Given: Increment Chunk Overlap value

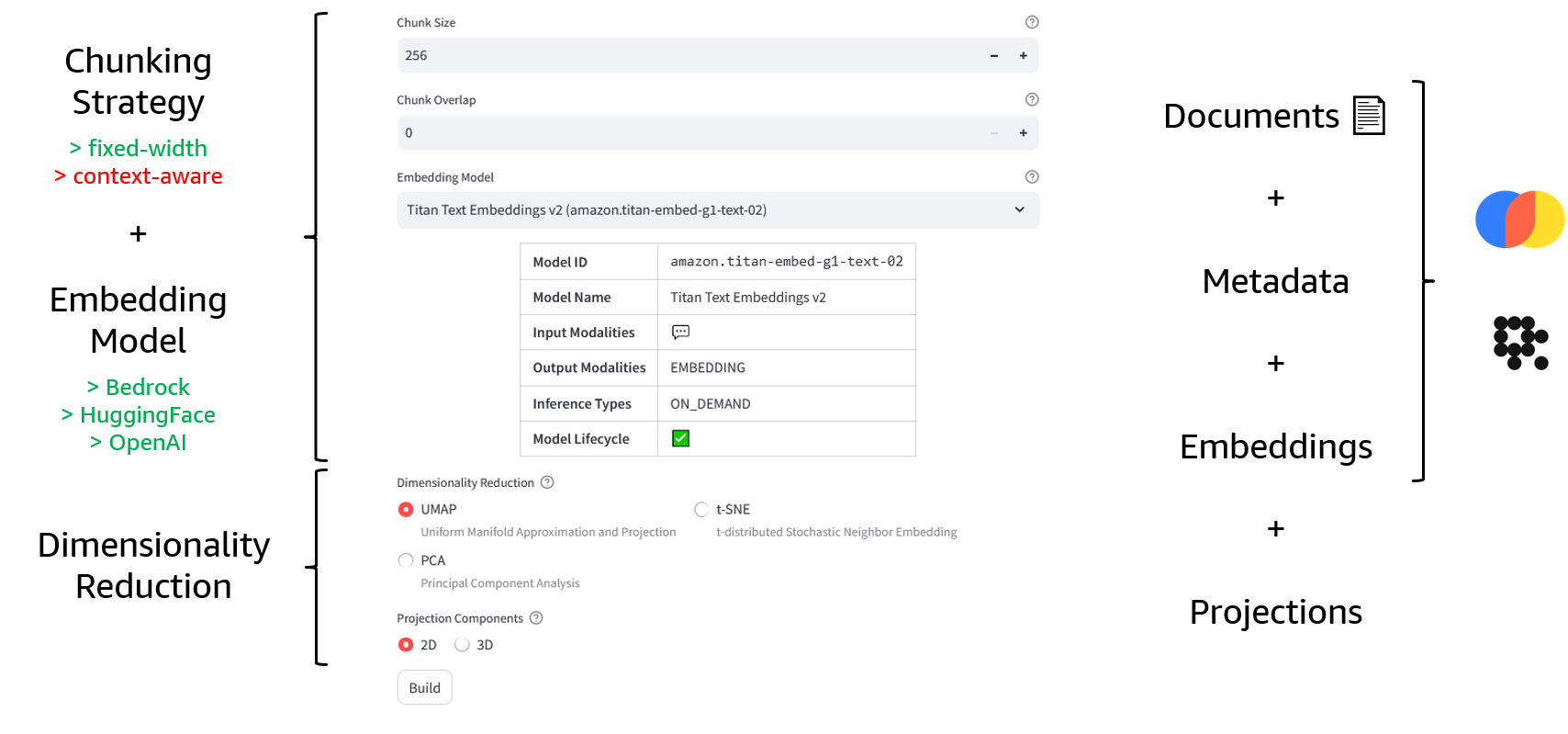Looking at the screenshot, I should coord(1023,132).
